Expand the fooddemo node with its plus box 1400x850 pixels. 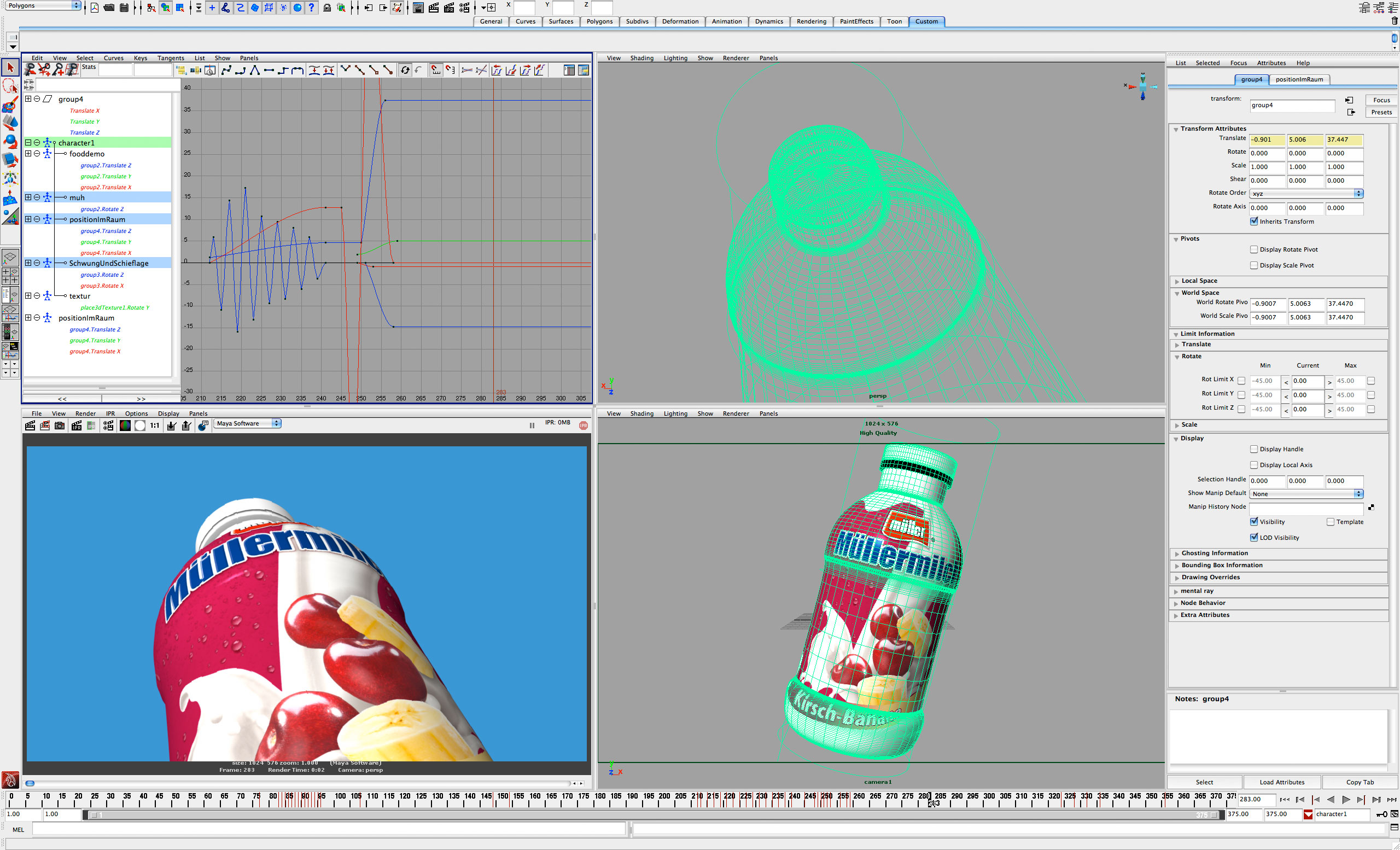tap(28, 153)
